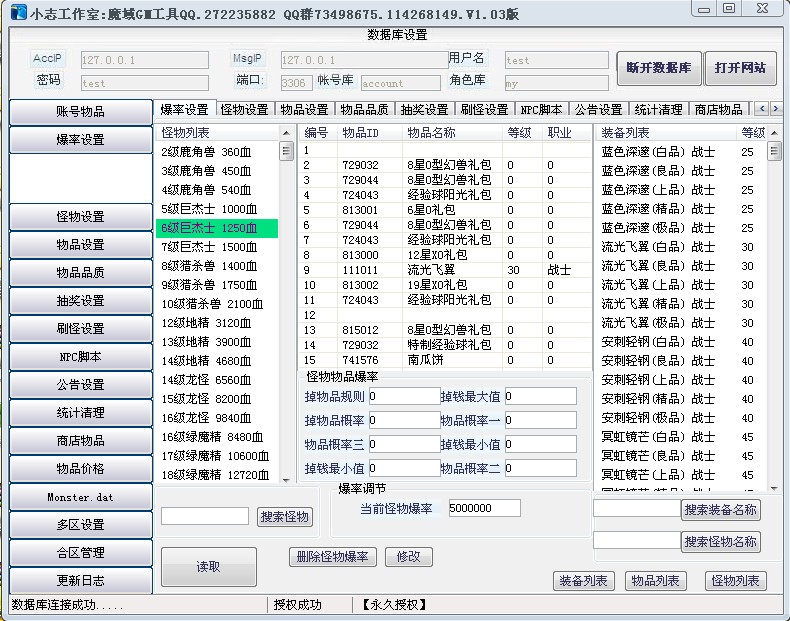Switch to the 怪物设置 tab
Image resolution: width=790 pixels, height=621 pixels.
tap(244, 109)
